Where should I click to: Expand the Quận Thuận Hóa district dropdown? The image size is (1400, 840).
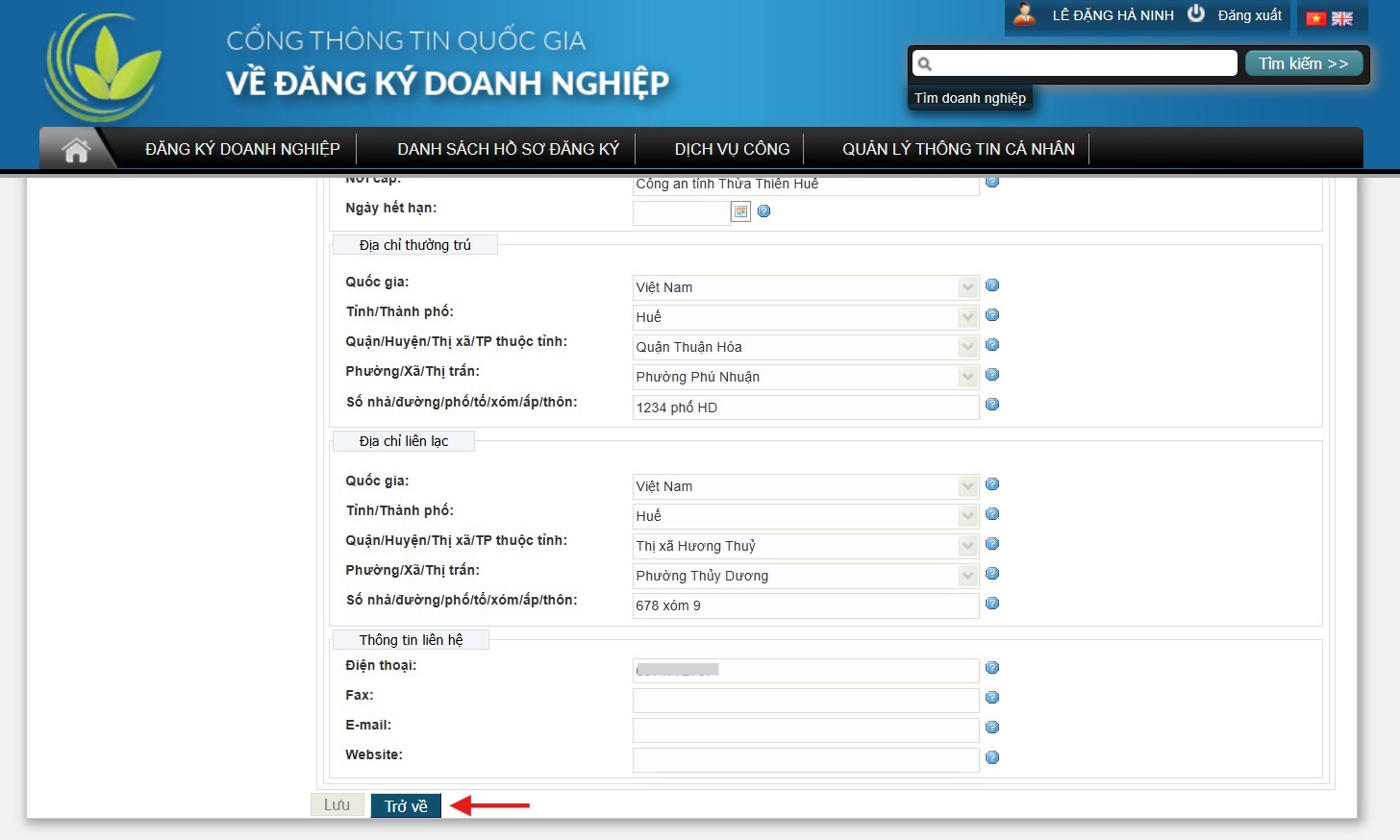[967, 347]
